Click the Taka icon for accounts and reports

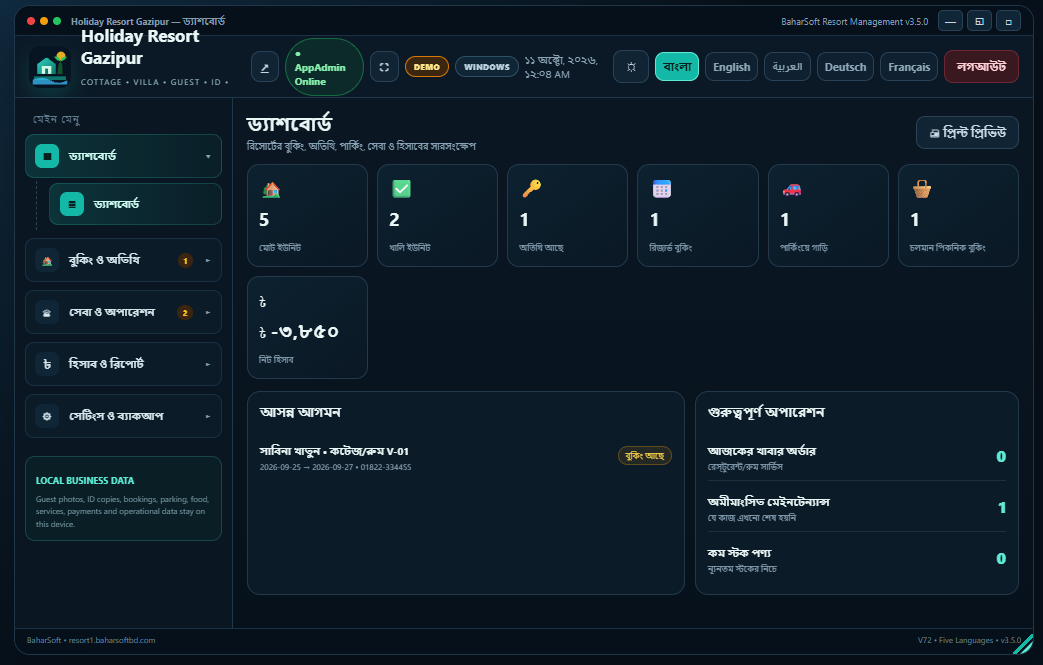point(47,364)
